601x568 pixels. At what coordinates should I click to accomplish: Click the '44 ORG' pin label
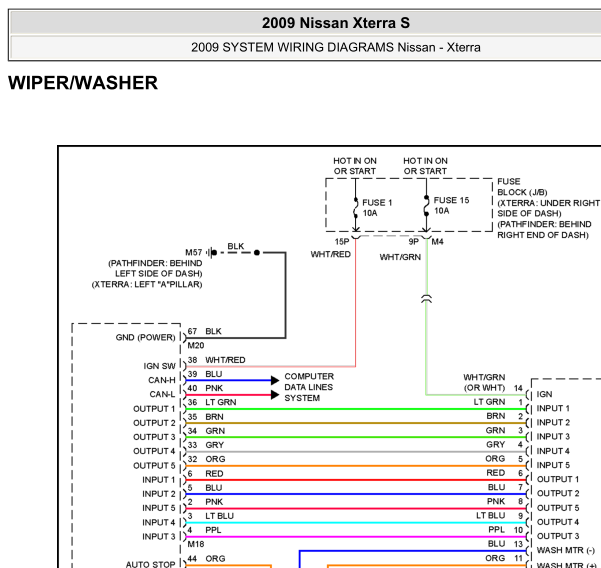point(206,559)
